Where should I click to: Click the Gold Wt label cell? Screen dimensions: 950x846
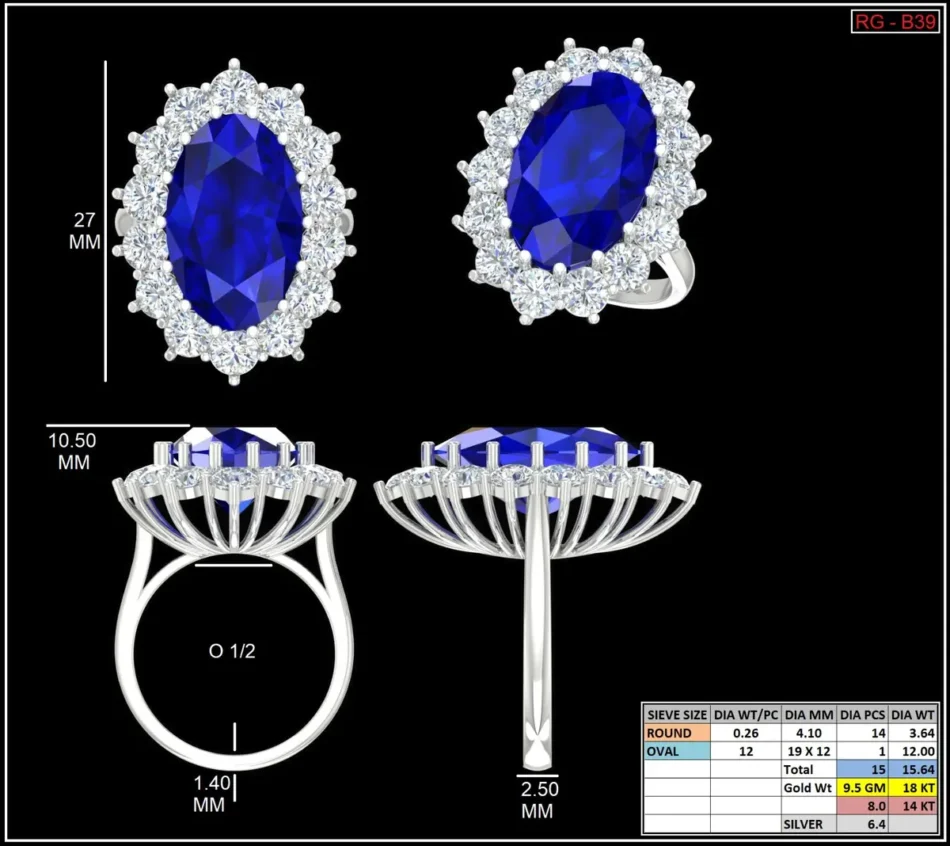coord(809,788)
